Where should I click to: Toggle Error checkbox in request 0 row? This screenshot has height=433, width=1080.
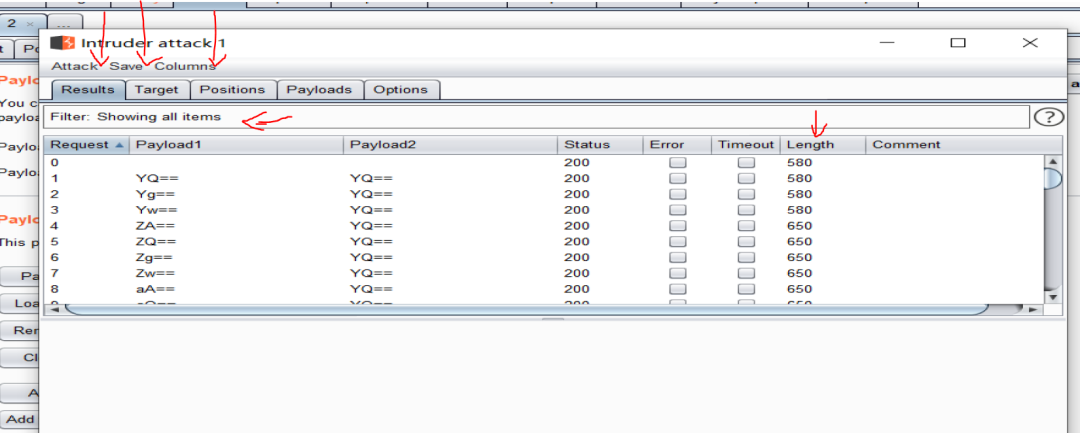(678, 163)
